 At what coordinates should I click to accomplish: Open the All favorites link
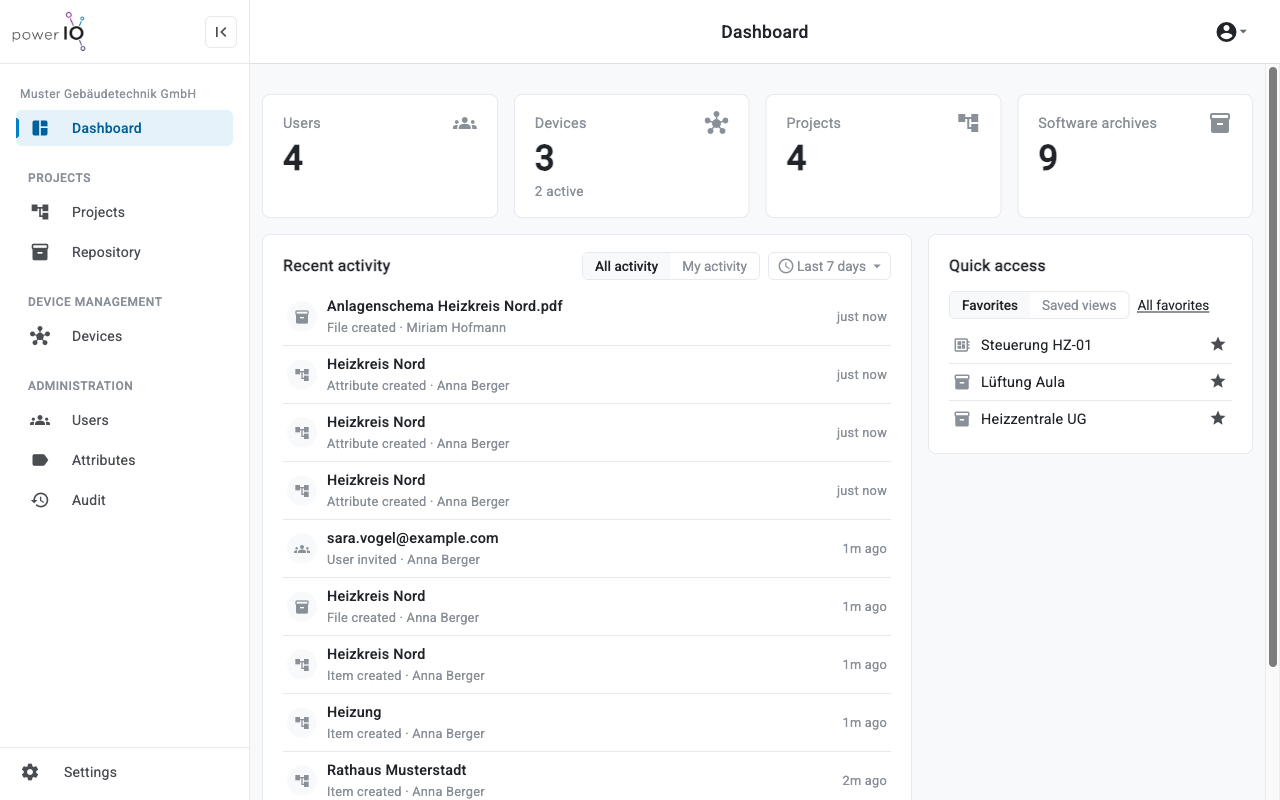(x=1173, y=305)
